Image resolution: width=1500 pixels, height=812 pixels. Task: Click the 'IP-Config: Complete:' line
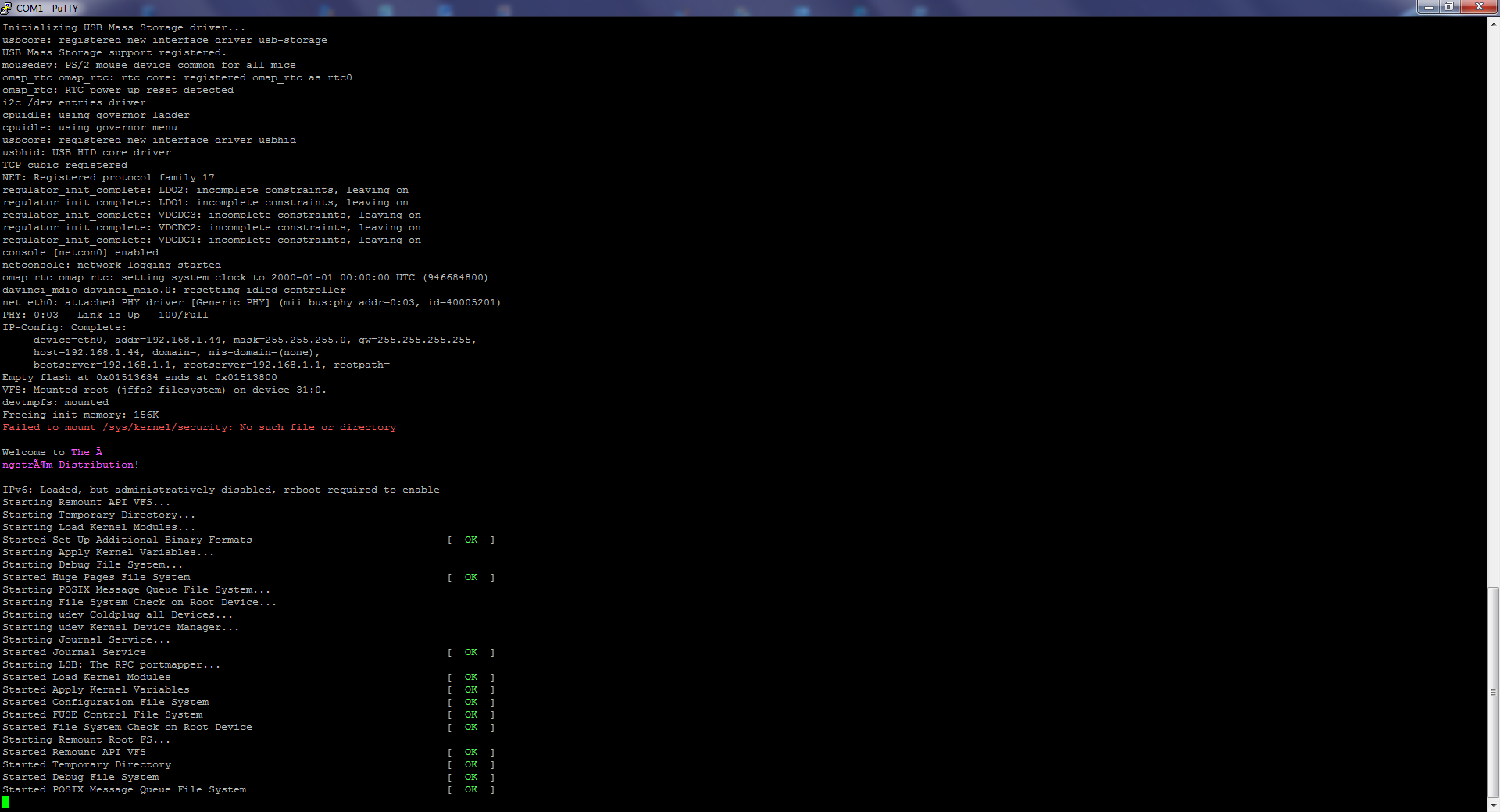(64, 328)
